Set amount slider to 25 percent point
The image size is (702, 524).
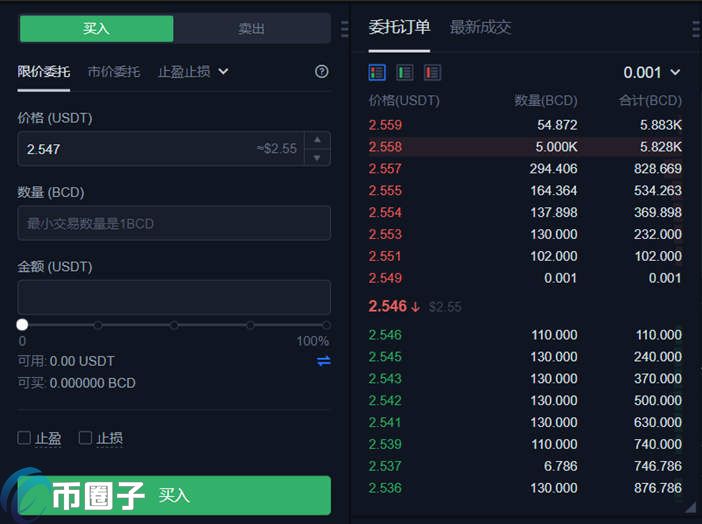click(98, 325)
